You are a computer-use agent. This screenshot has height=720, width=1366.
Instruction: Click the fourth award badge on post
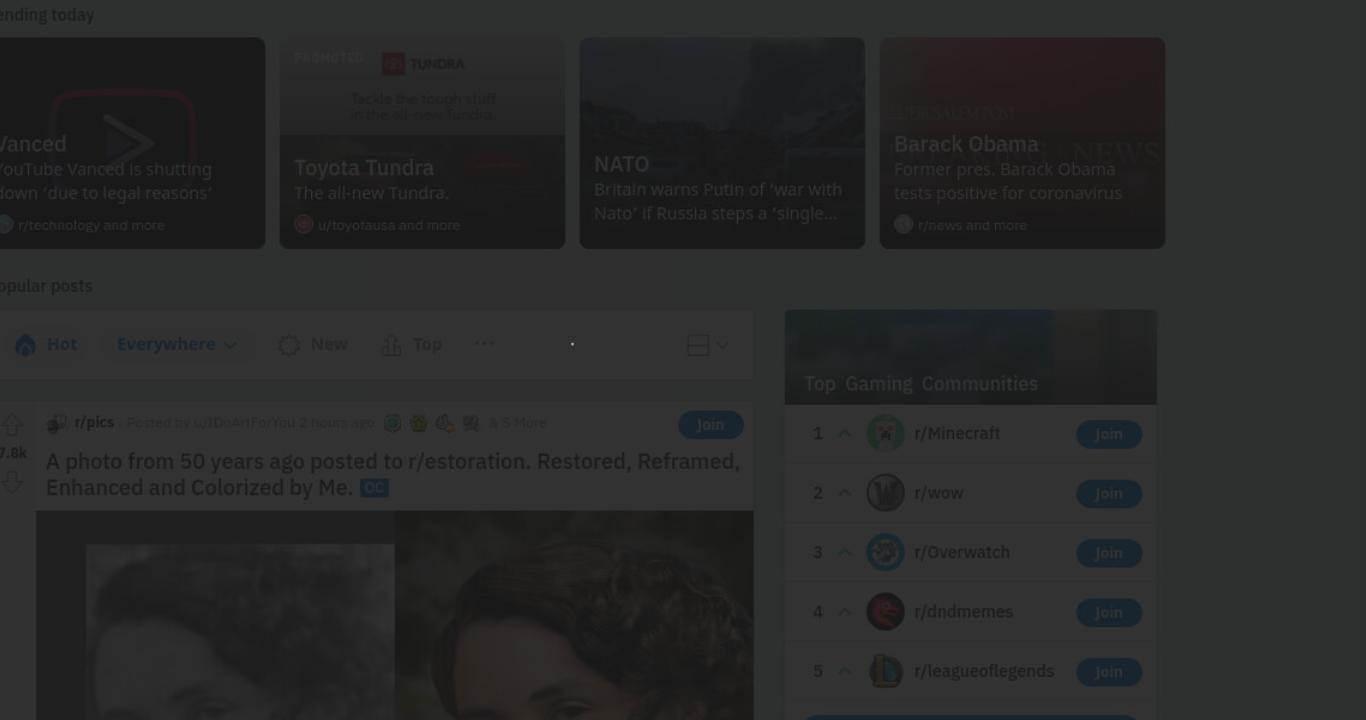pos(471,423)
